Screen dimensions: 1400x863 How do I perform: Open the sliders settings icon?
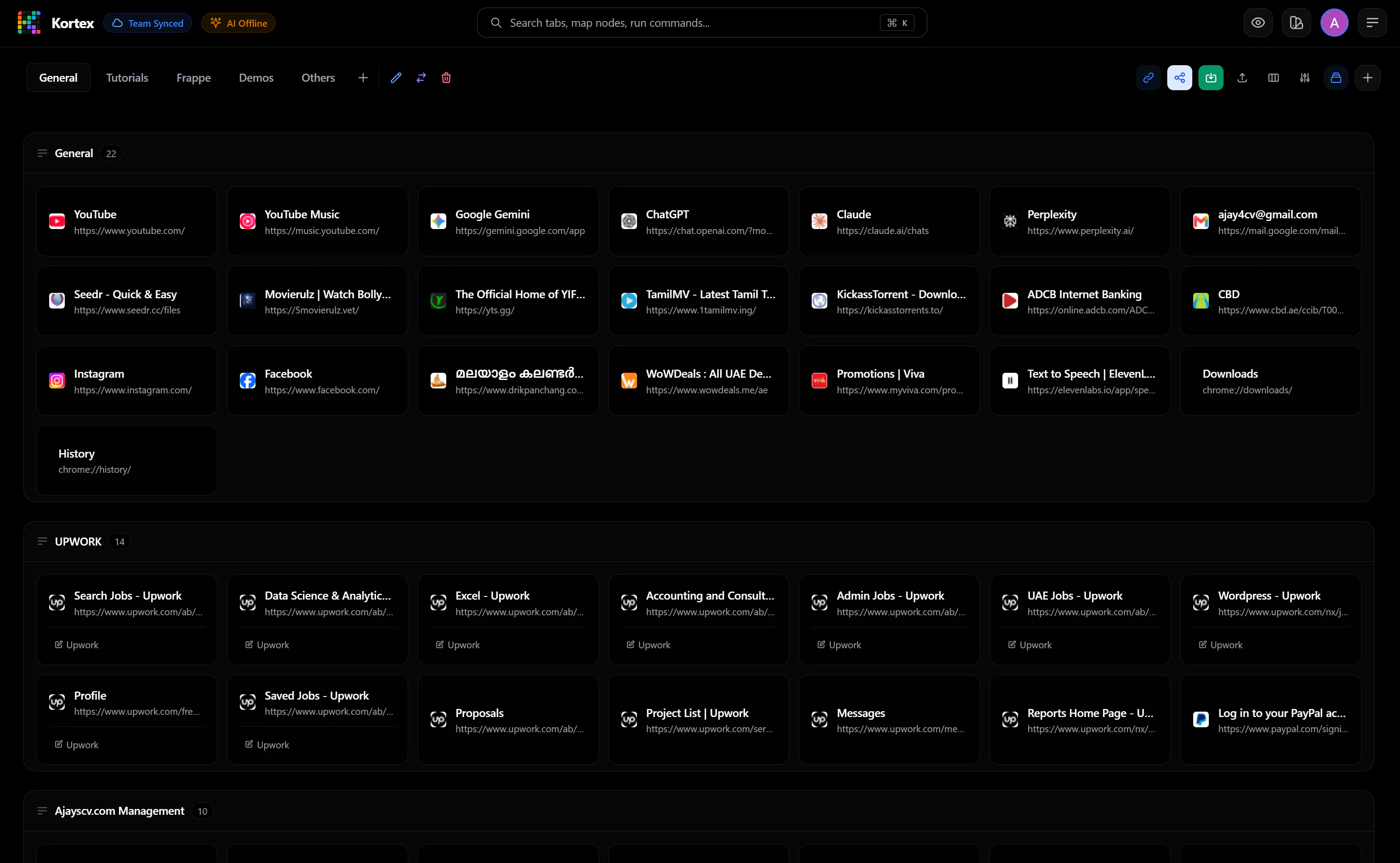[x=1305, y=78]
